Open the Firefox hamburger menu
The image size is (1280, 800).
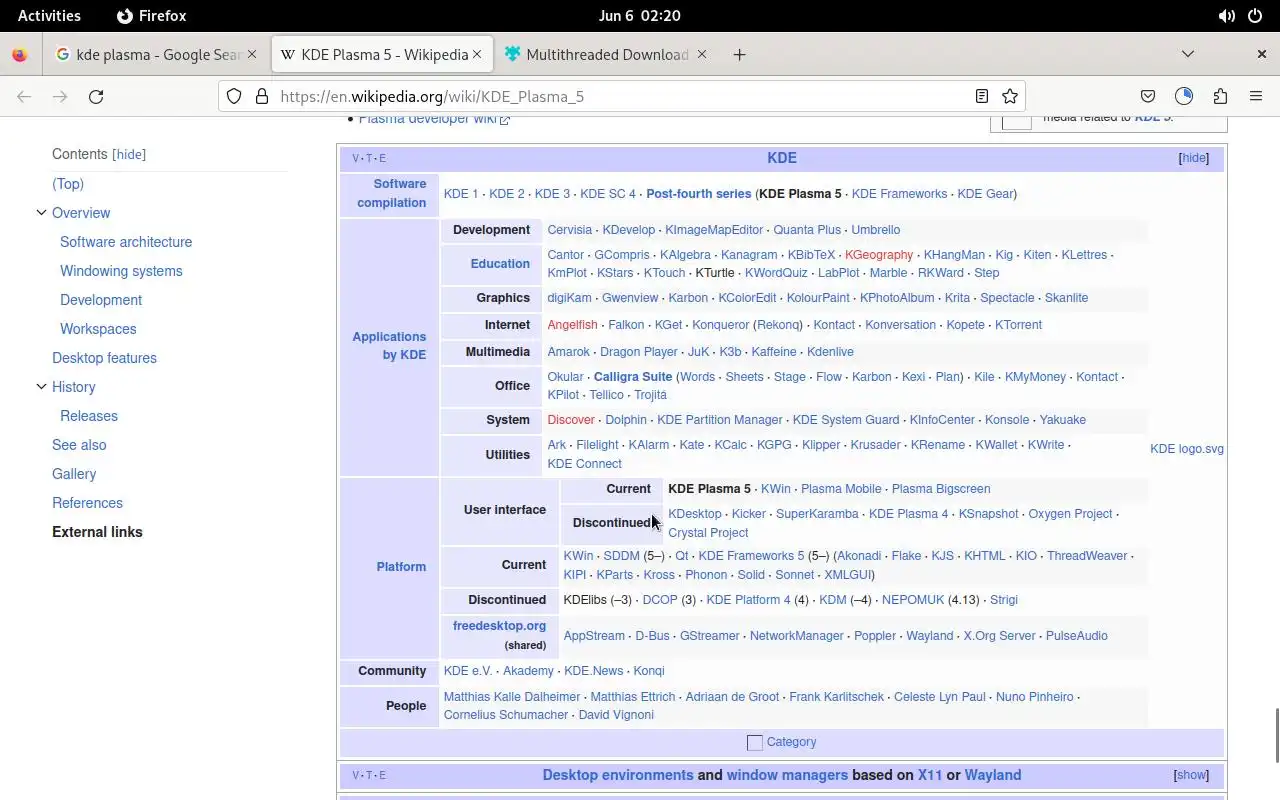pos(1256,97)
